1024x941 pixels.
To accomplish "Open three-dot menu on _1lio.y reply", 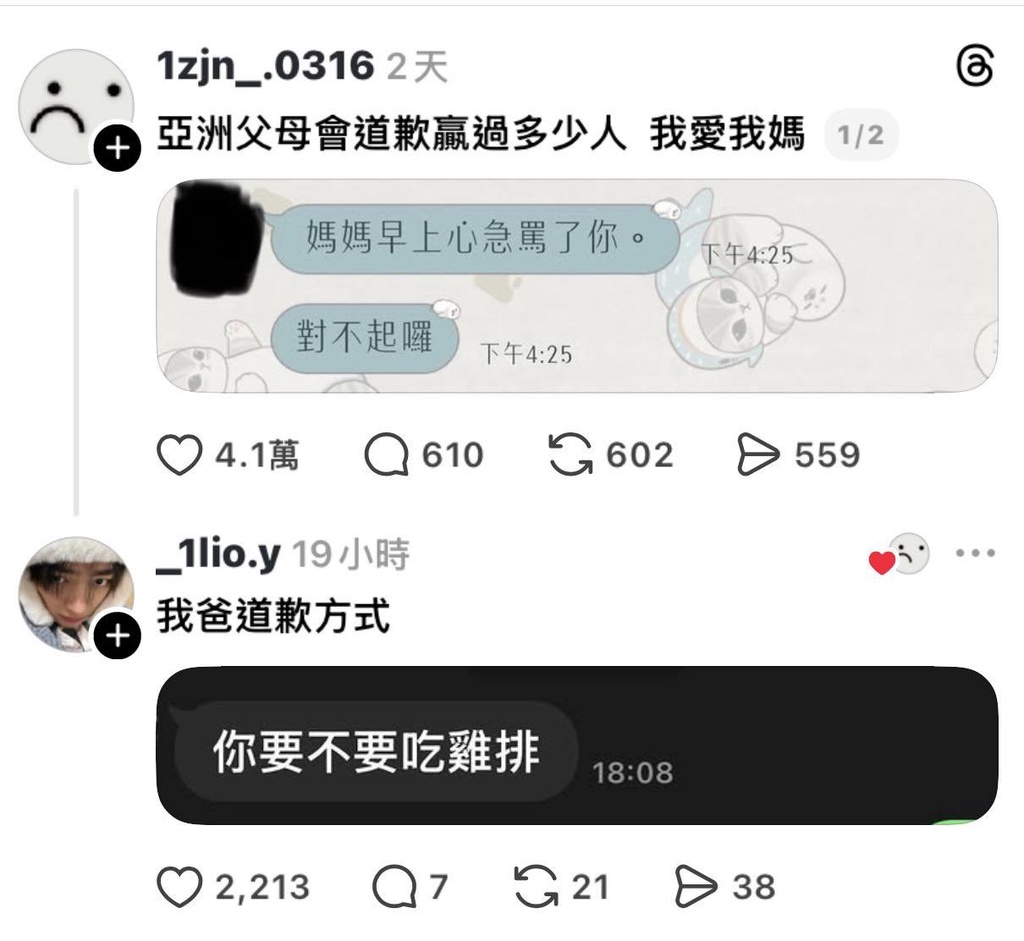I will [975, 553].
